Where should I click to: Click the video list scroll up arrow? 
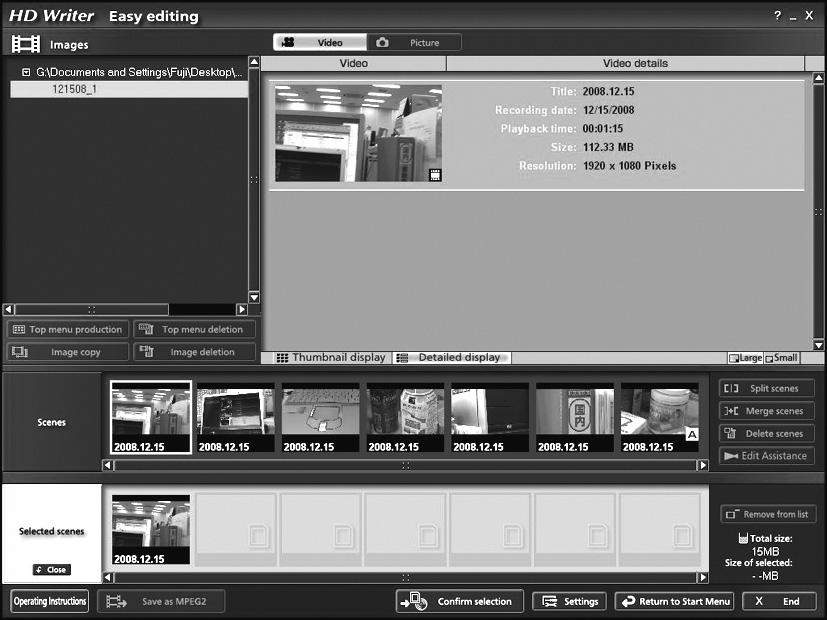point(818,78)
